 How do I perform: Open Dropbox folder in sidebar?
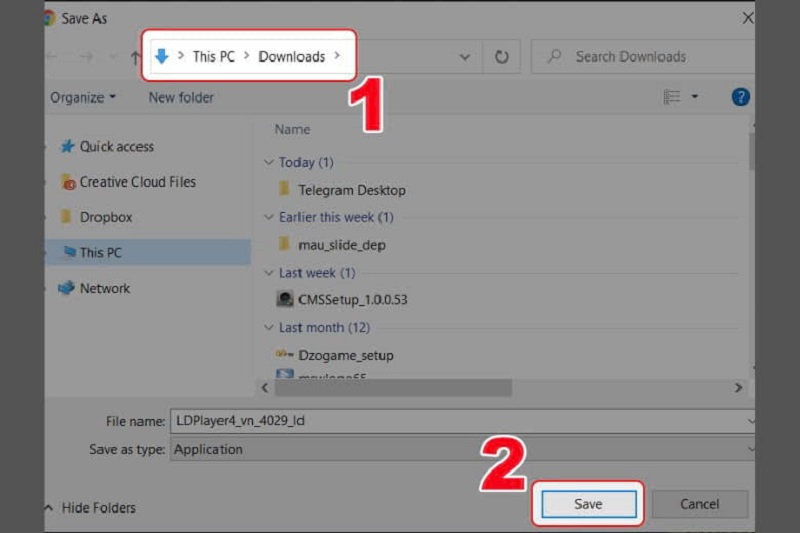pyautogui.click(x=105, y=217)
